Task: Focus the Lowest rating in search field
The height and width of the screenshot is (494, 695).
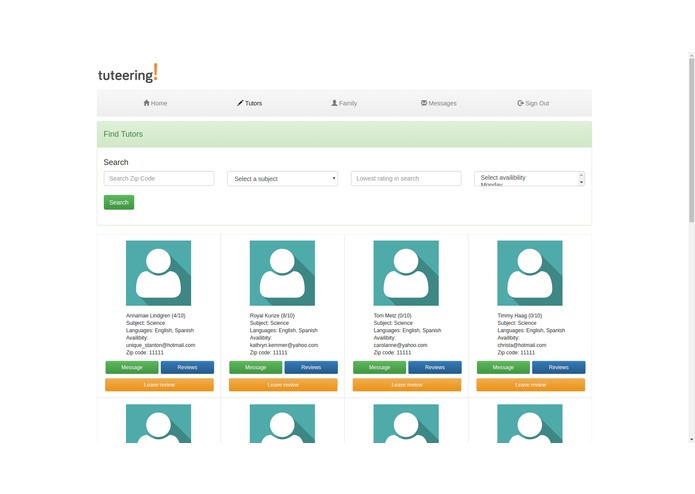Action: 406,179
